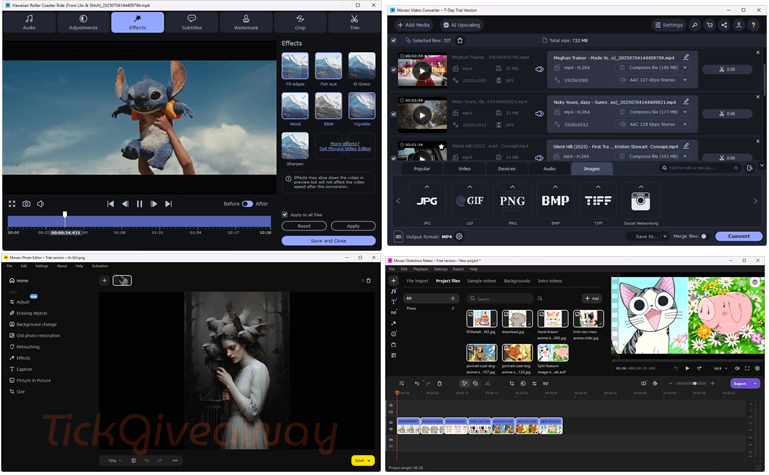Select the PNG image format
Screen dimensions: 769x475
point(513,201)
